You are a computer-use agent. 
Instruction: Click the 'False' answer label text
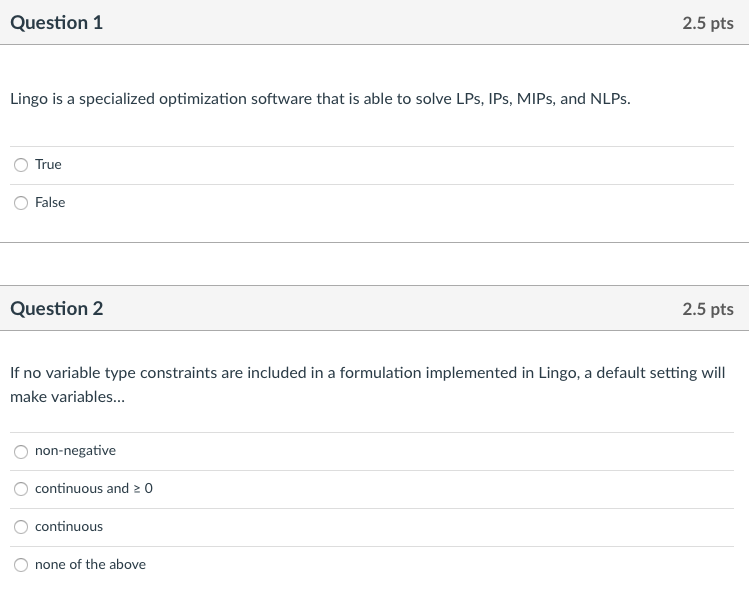(x=50, y=202)
